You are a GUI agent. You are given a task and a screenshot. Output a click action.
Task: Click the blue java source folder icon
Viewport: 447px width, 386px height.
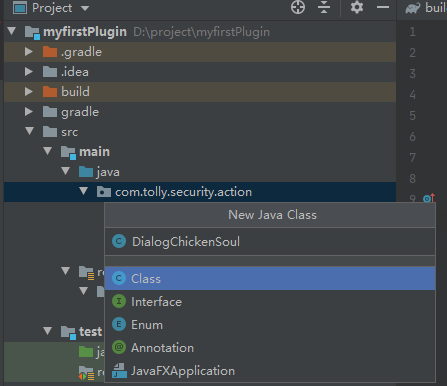86,172
